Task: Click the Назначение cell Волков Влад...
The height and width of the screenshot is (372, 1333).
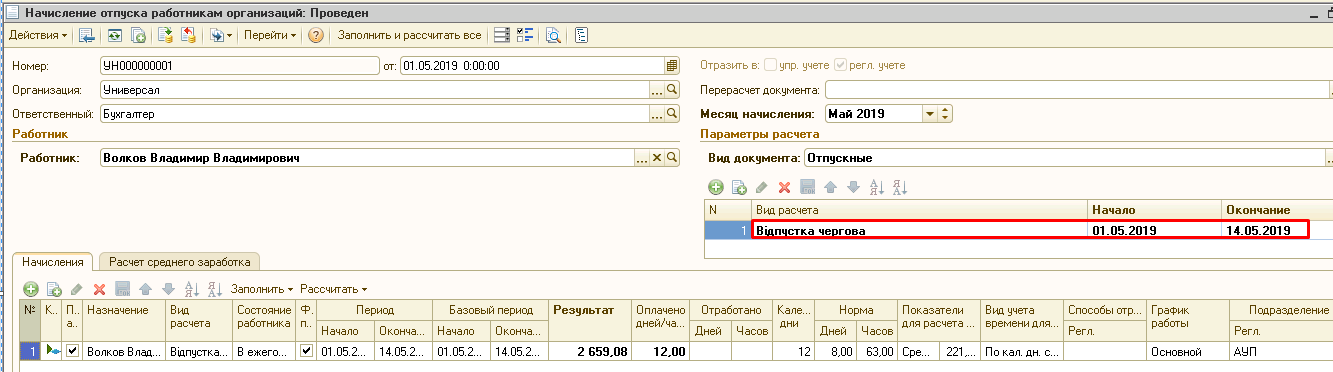Action: [124, 351]
